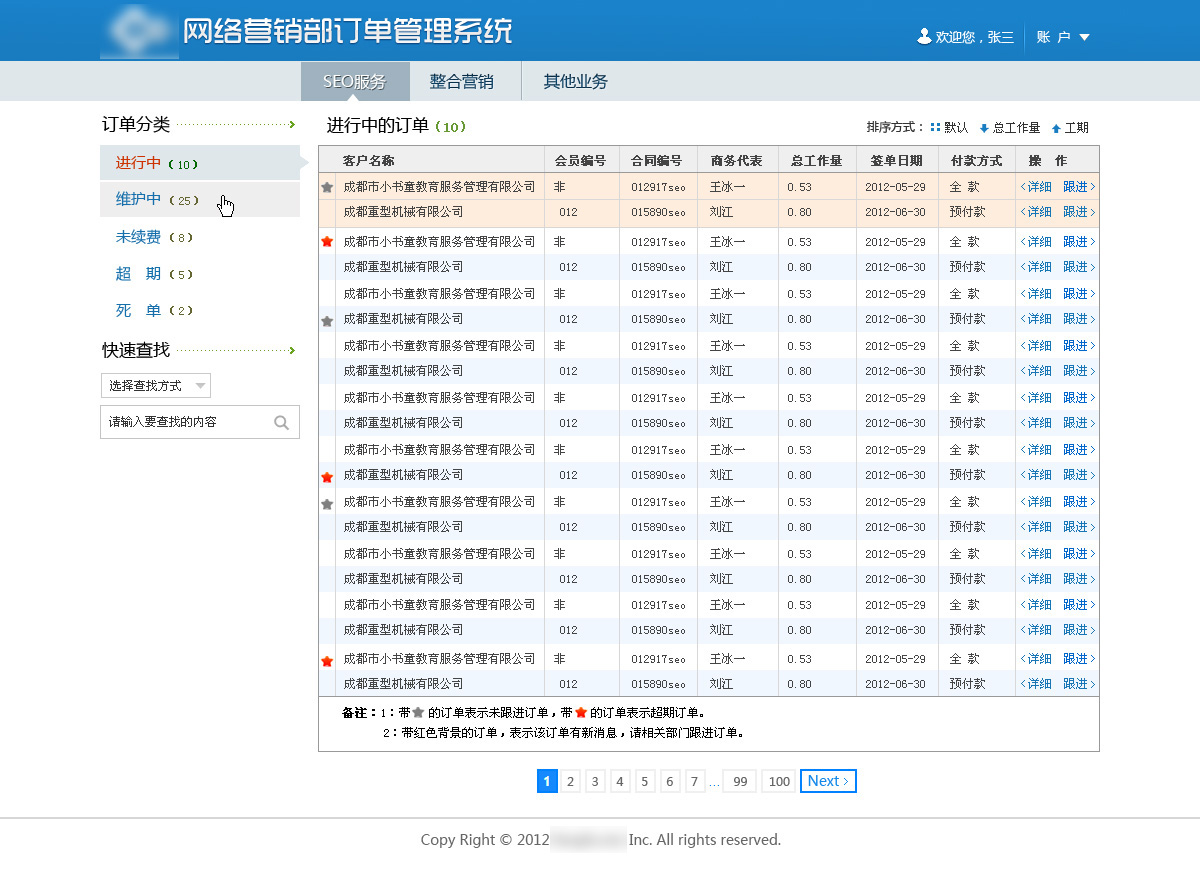1200x893 pixels.
Task: Select the 进行中 order category
Action: tap(200, 163)
